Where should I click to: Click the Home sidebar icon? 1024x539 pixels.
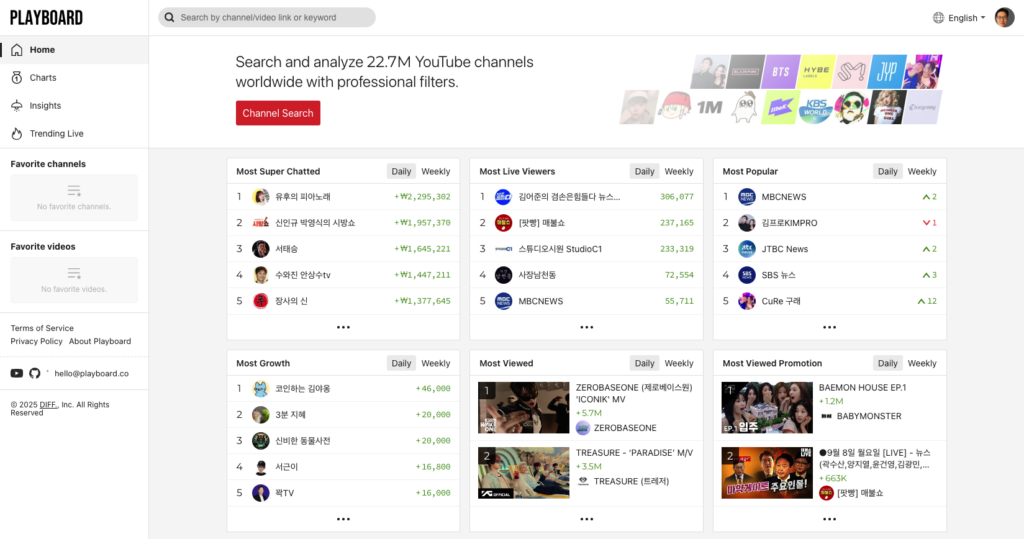click(x=17, y=50)
